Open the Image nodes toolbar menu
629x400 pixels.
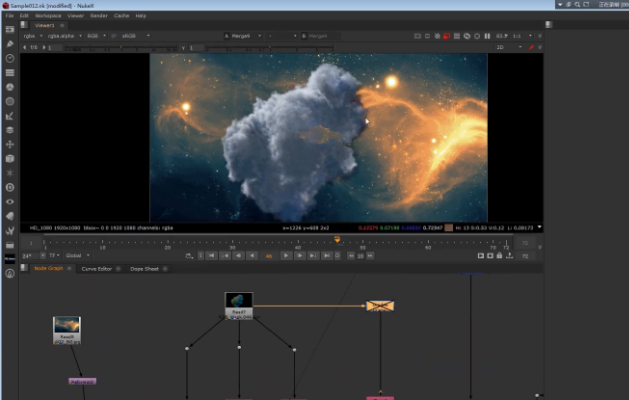click(x=10, y=30)
